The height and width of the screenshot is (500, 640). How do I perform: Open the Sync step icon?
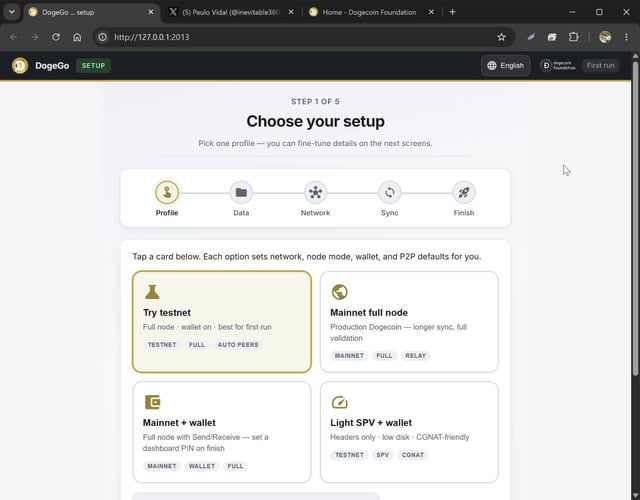pos(390,192)
